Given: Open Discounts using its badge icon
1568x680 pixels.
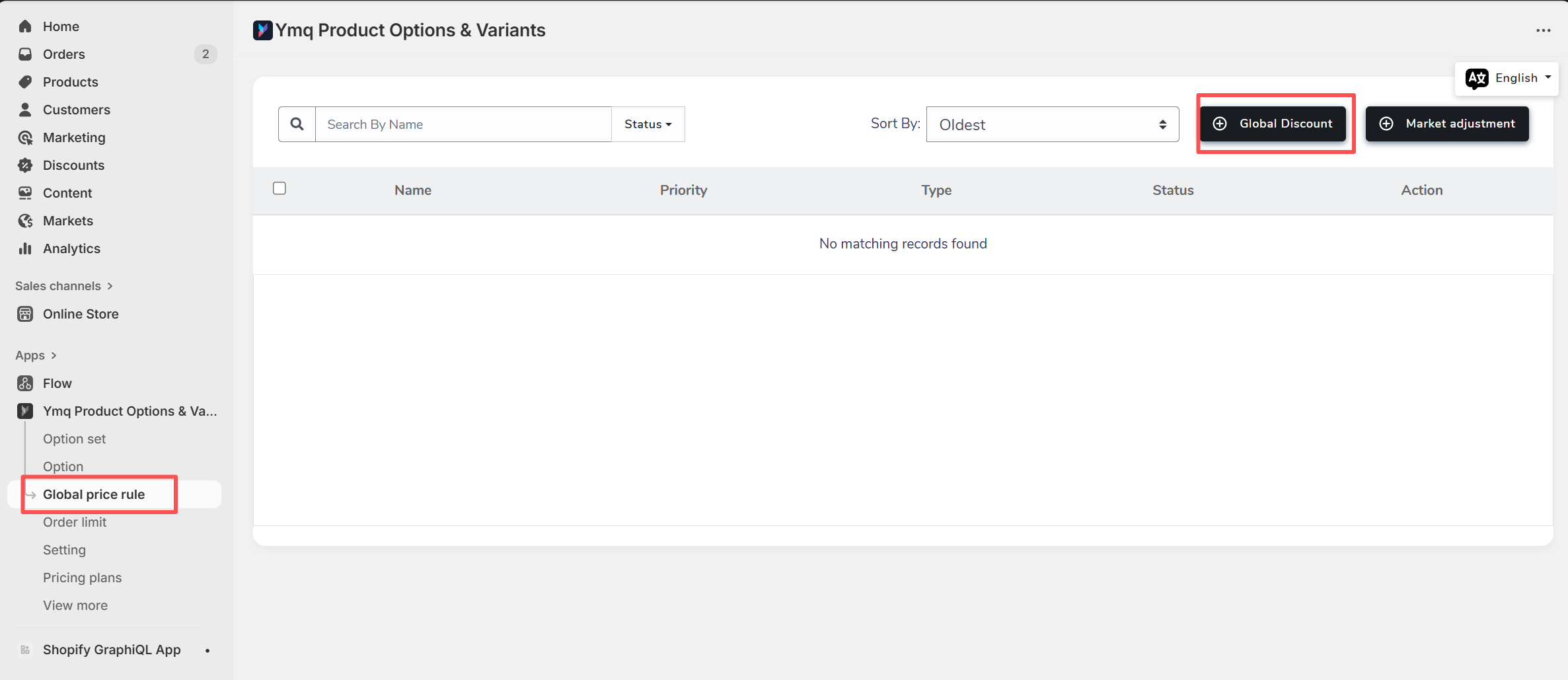Looking at the screenshot, I should [x=25, y=165].
